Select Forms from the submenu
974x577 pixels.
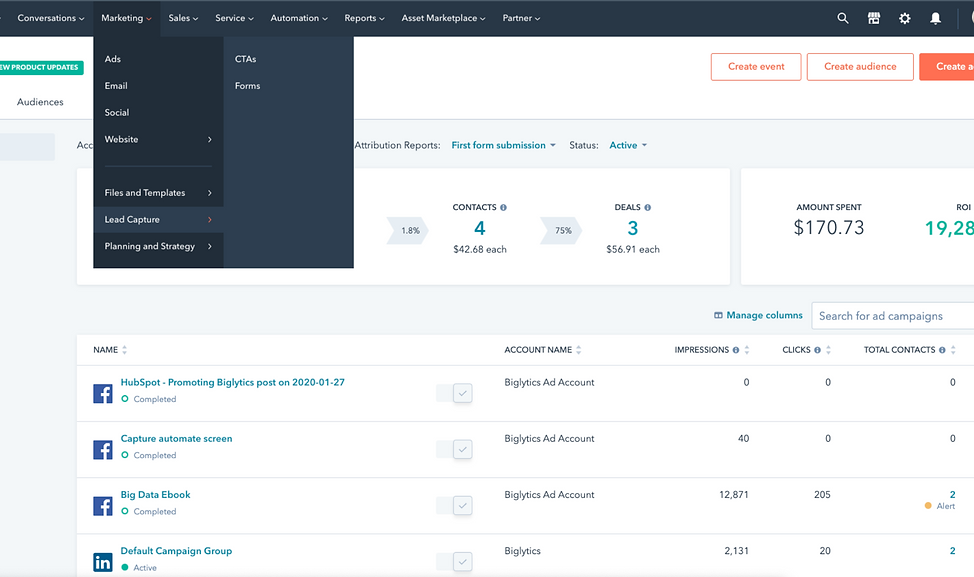(x=246, y=85)
